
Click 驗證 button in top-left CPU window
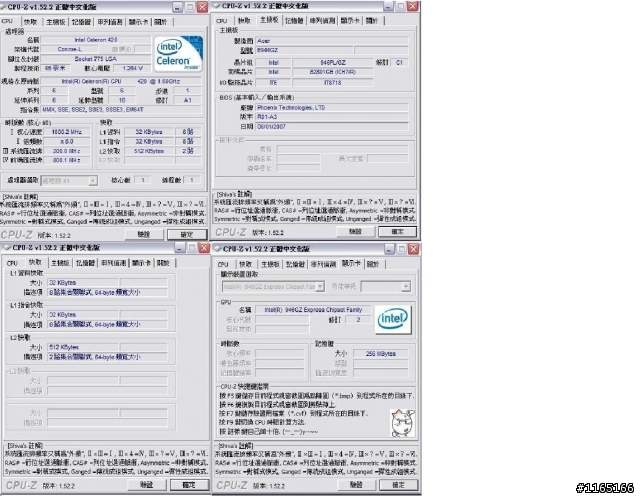[144, 234]
